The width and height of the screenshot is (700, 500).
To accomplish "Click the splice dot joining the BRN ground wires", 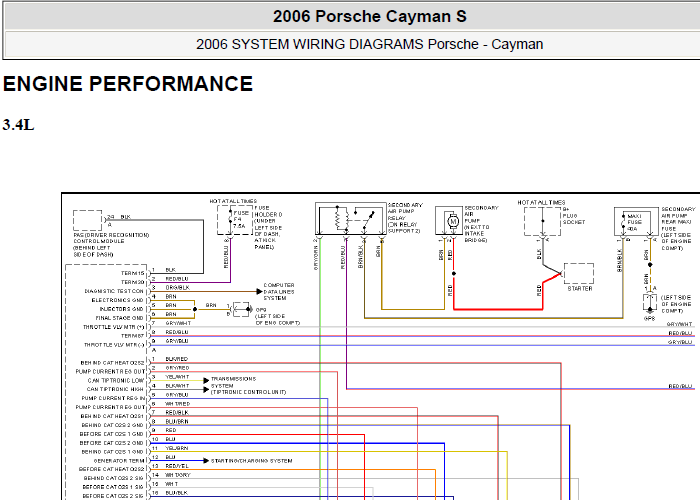I will (195, 309).
